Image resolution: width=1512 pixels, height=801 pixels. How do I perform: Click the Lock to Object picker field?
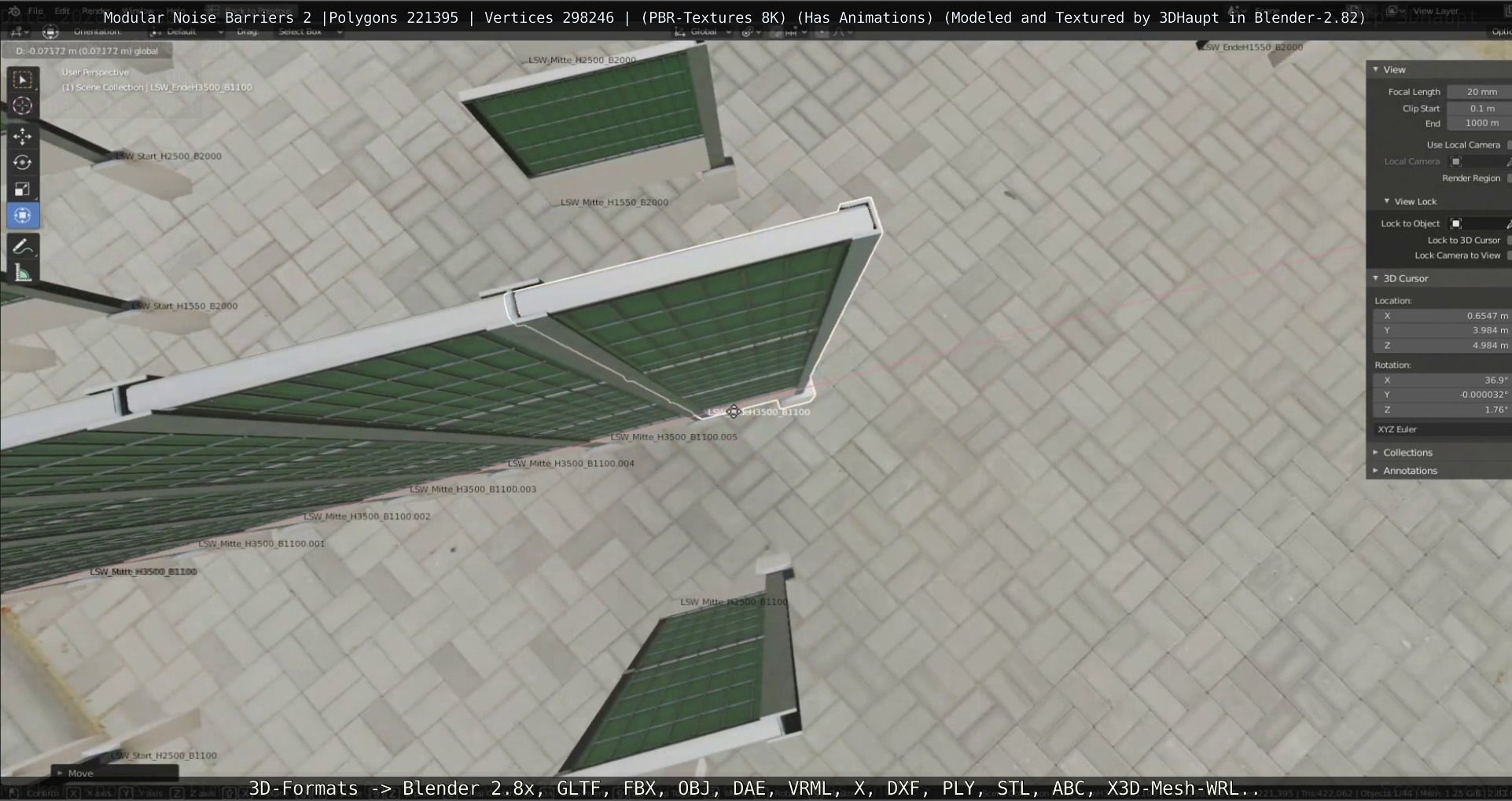(1479, 223)
